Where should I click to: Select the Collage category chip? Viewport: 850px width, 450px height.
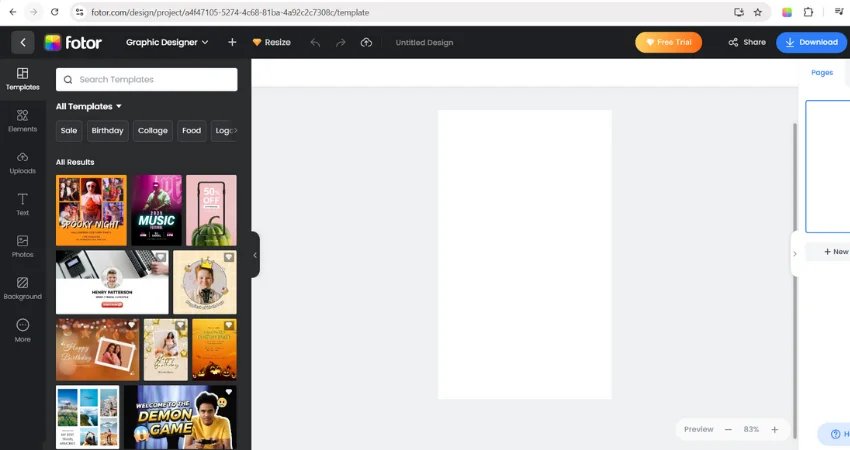pos(153,131)
